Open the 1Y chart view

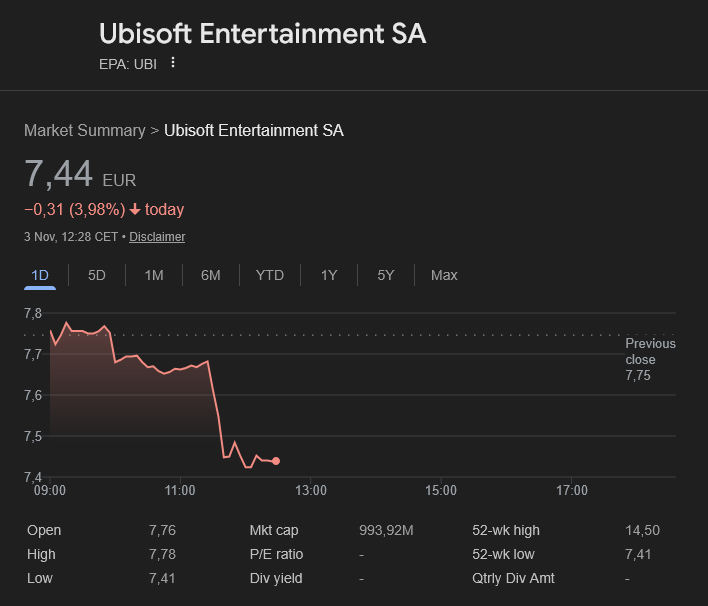click(x=329, y=275)
